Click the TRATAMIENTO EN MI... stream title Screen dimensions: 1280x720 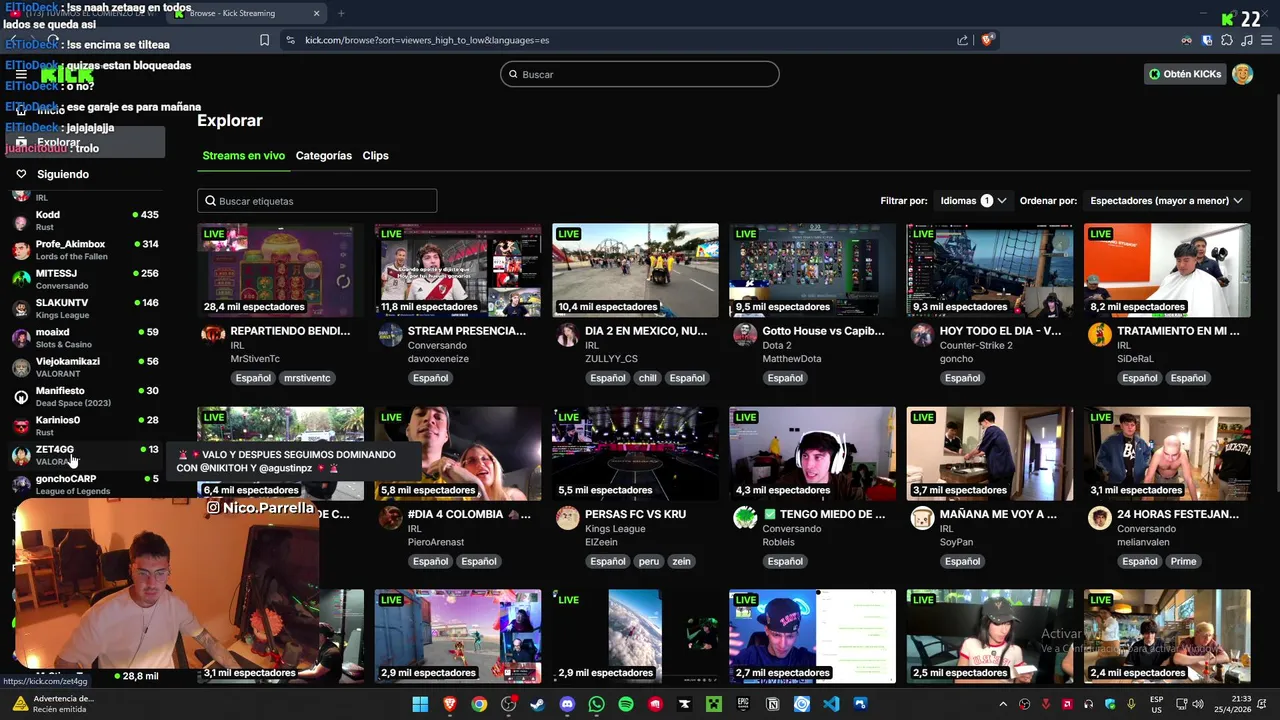tap(1178, 331)
